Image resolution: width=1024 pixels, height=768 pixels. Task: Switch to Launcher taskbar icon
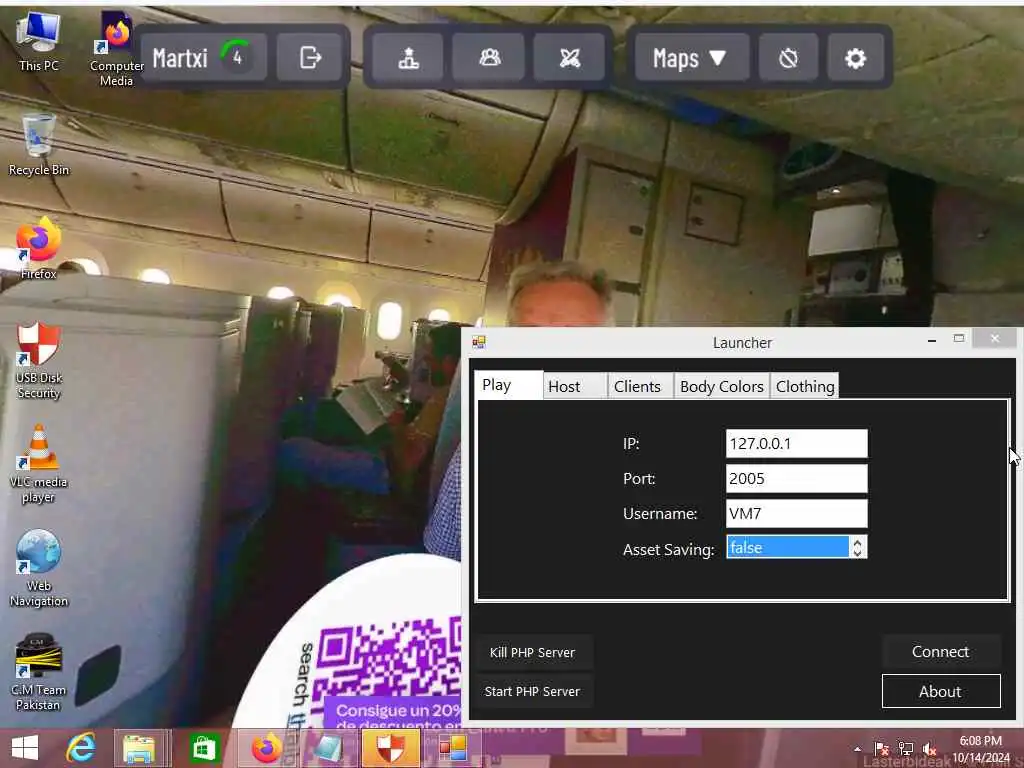point(453,747)
